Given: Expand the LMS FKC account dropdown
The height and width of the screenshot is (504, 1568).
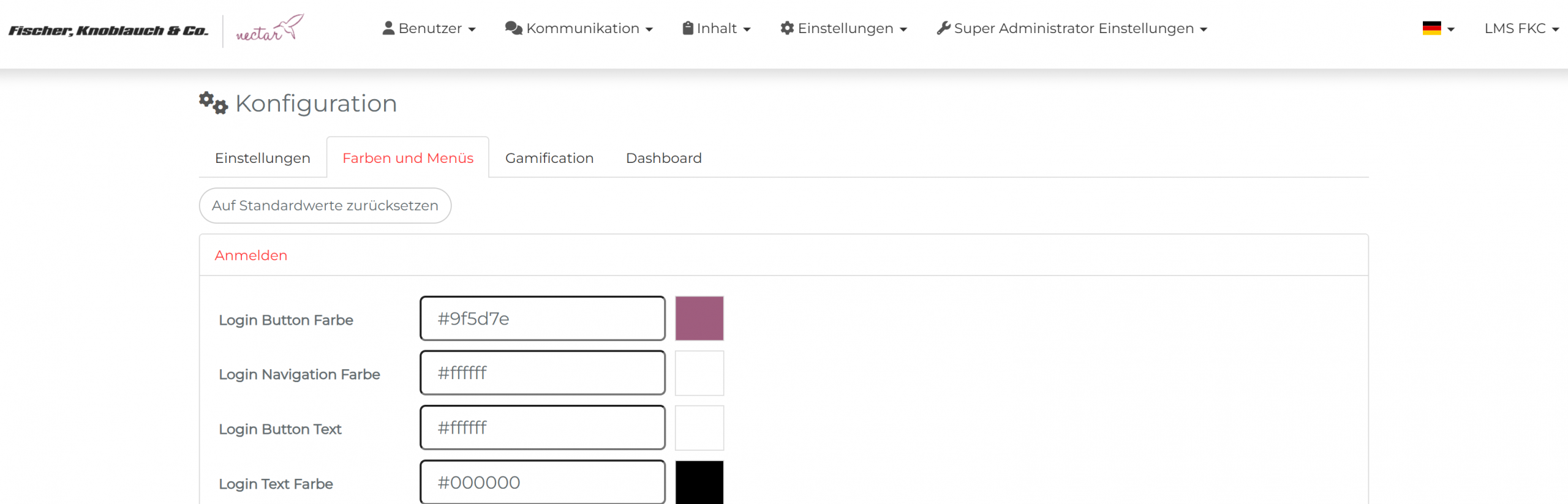Looking at the screenshot, I should coord(1521,28).
